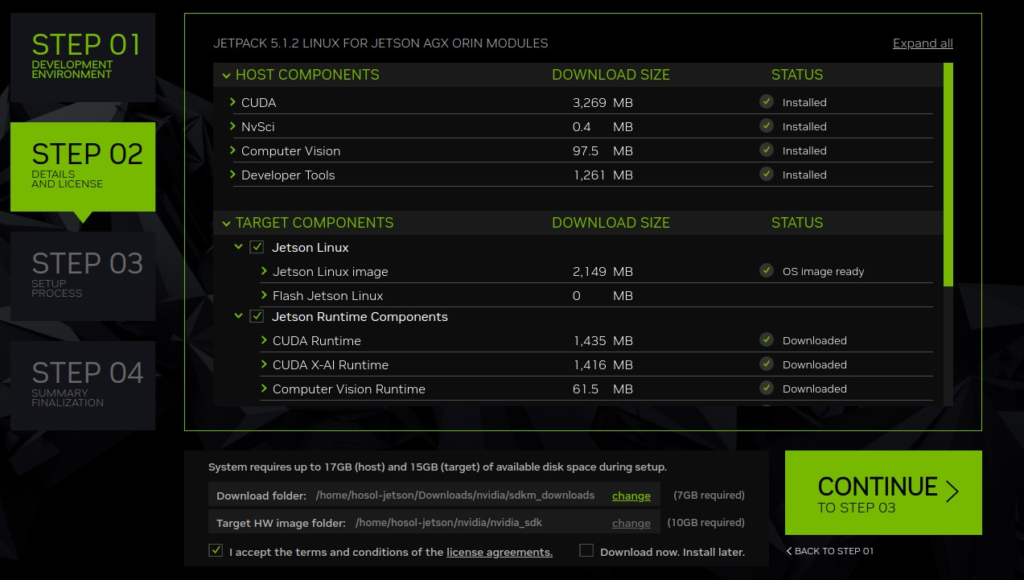Image resolution: width=1024 pixels, height=580 pixels.
Task: Go to Step 01 Development Environment
Action: 83,57
